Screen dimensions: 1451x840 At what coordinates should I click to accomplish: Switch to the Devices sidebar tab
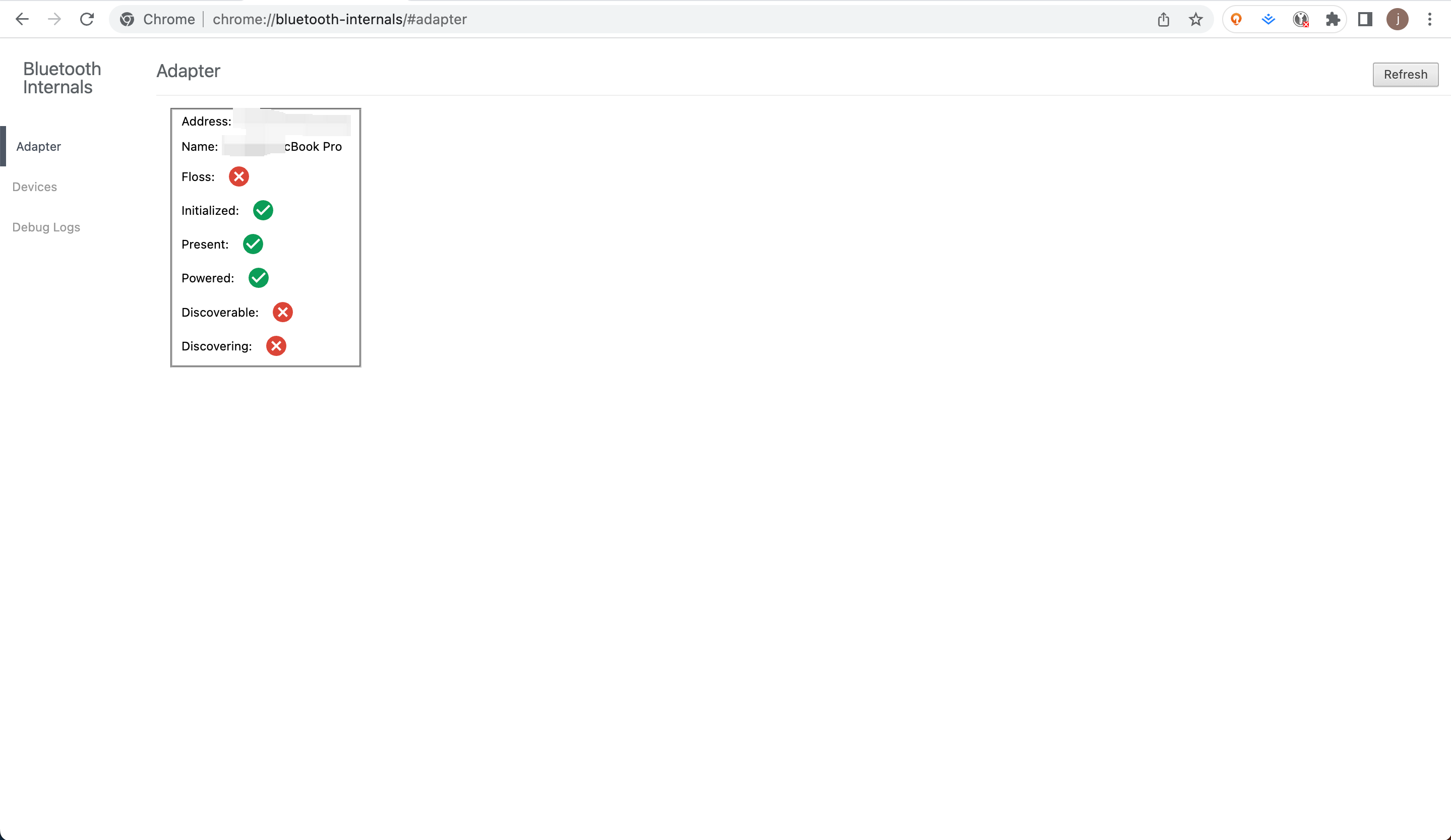pos(35,187)
